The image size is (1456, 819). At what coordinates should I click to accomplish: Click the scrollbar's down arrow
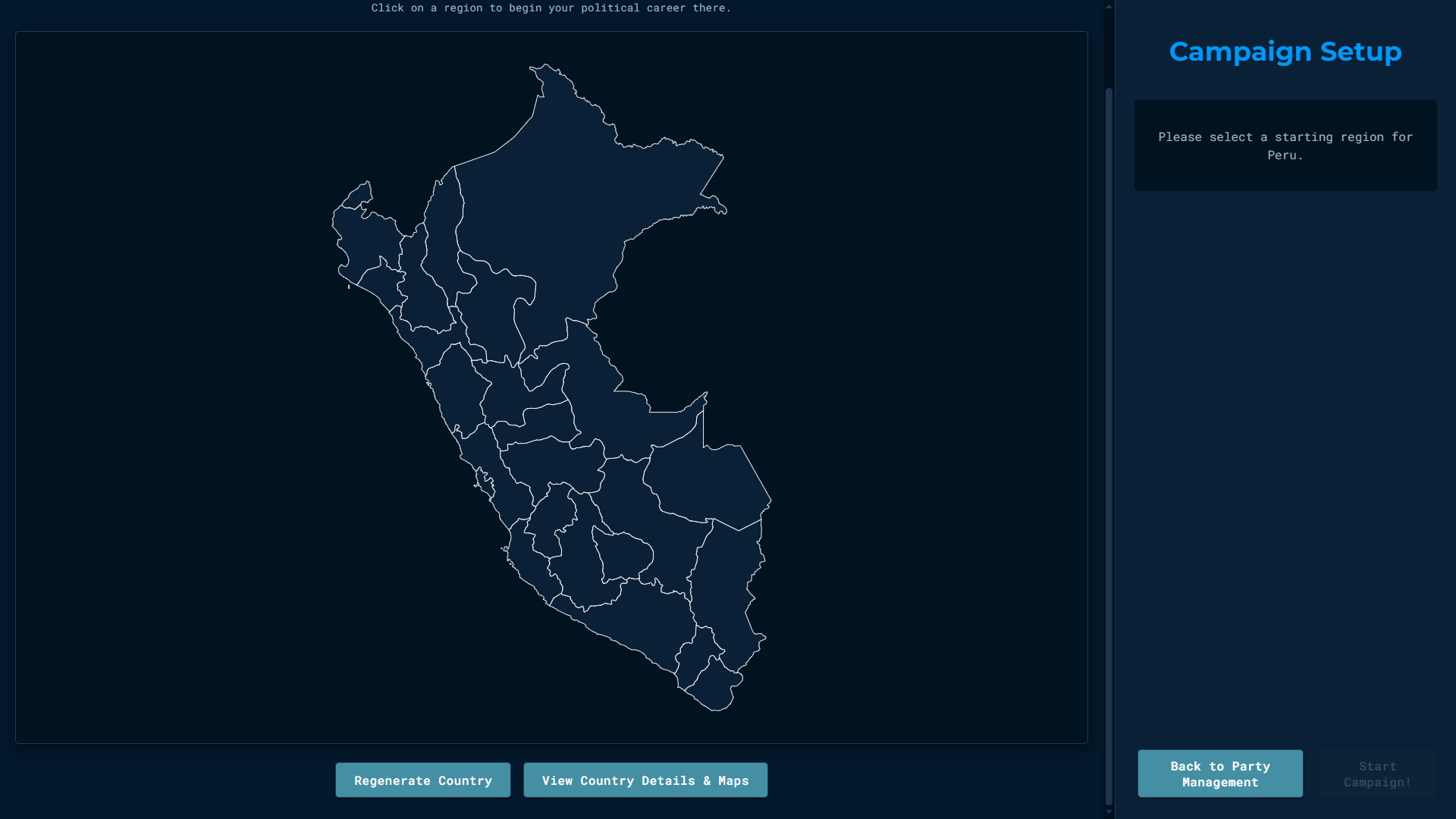click(x=1109, y=812)
